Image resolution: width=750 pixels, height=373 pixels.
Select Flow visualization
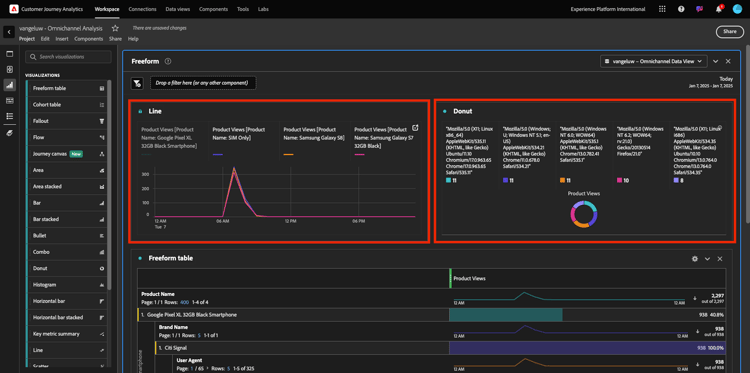pyautogui.click(x=66, y=137)
